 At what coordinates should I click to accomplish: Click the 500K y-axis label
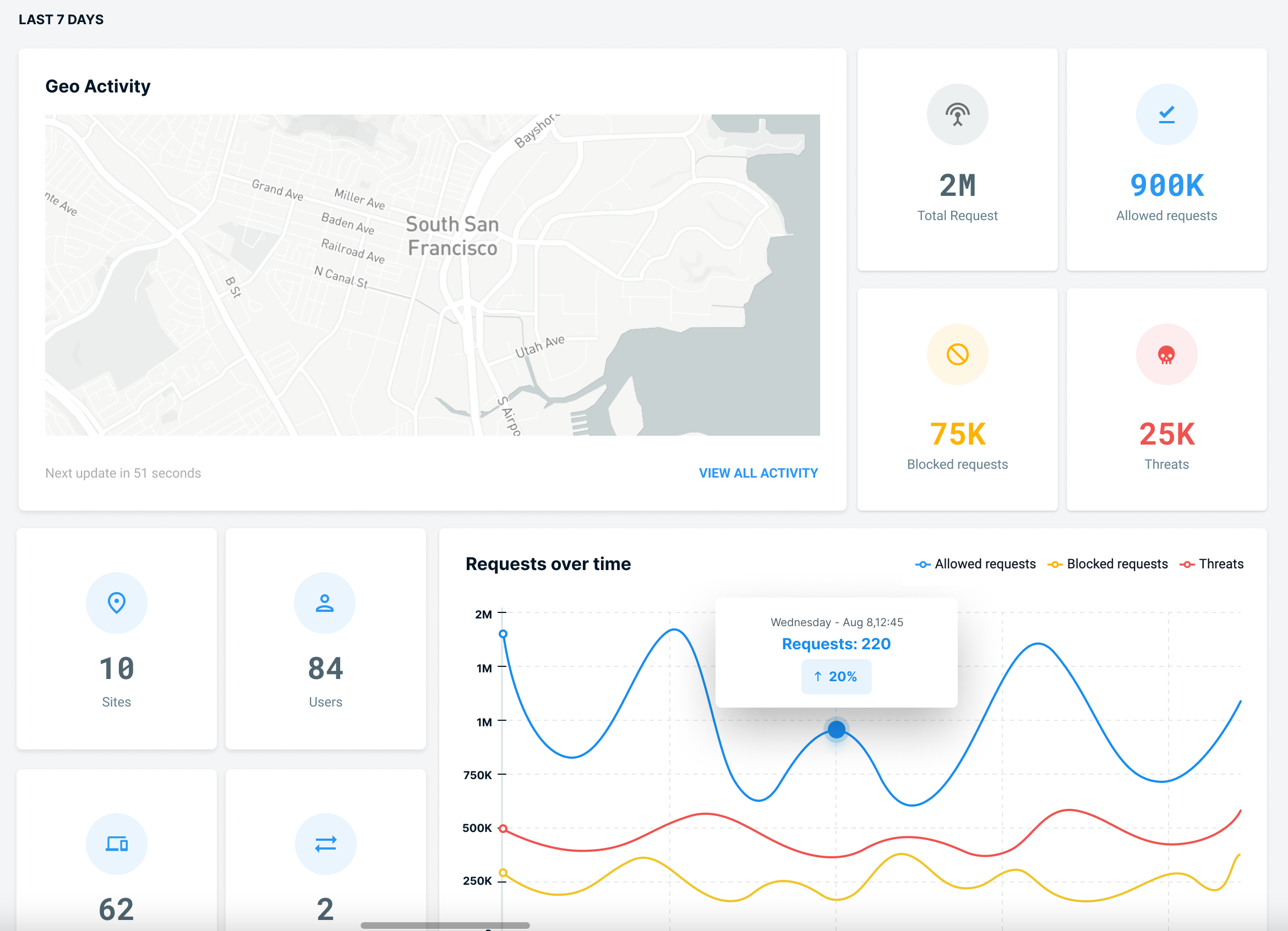[477, 828]
